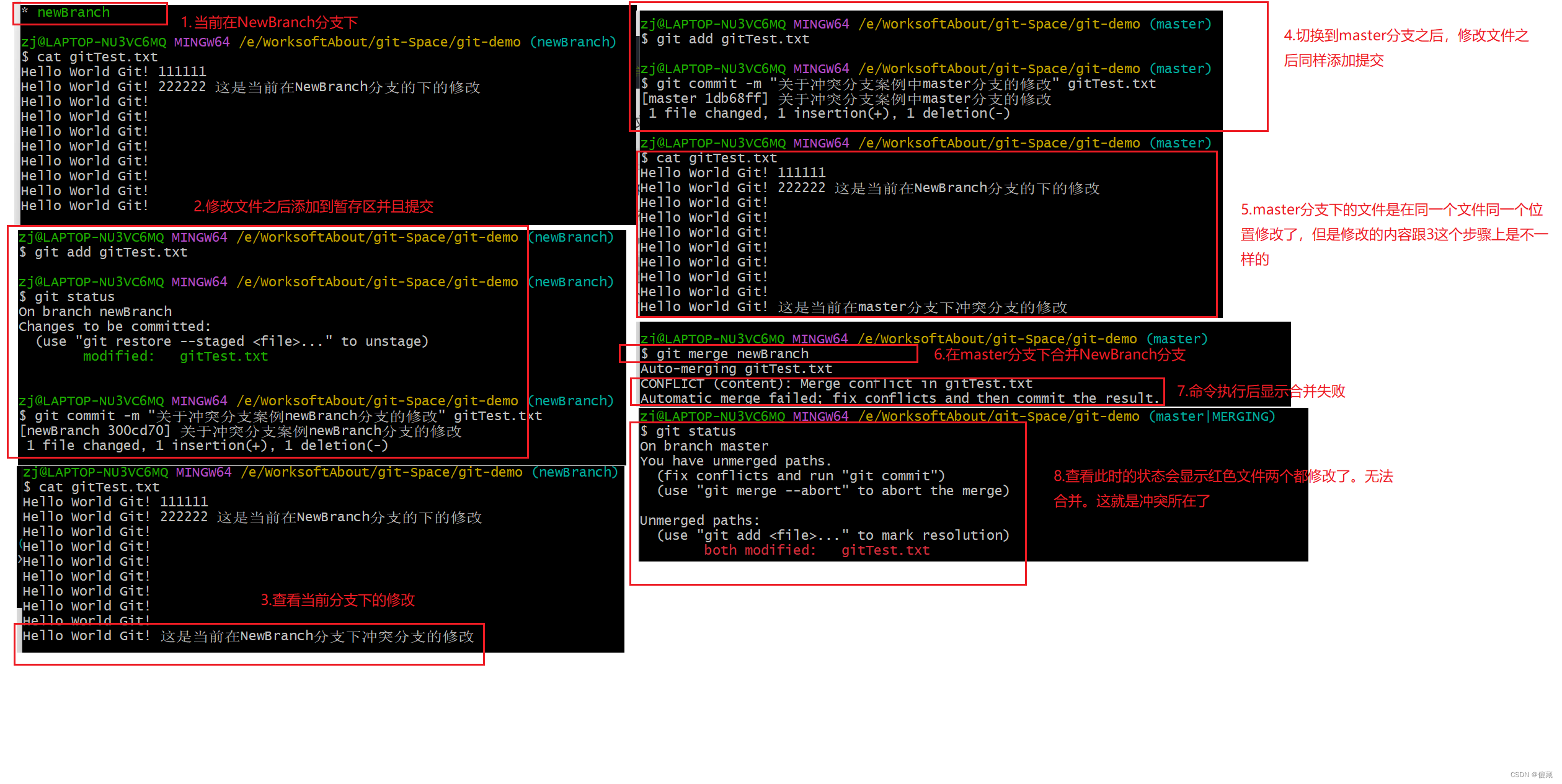Click 'Automatic merge failed' line
Image resolution: width=1562 pixels, height=784 pixels.
900,399
